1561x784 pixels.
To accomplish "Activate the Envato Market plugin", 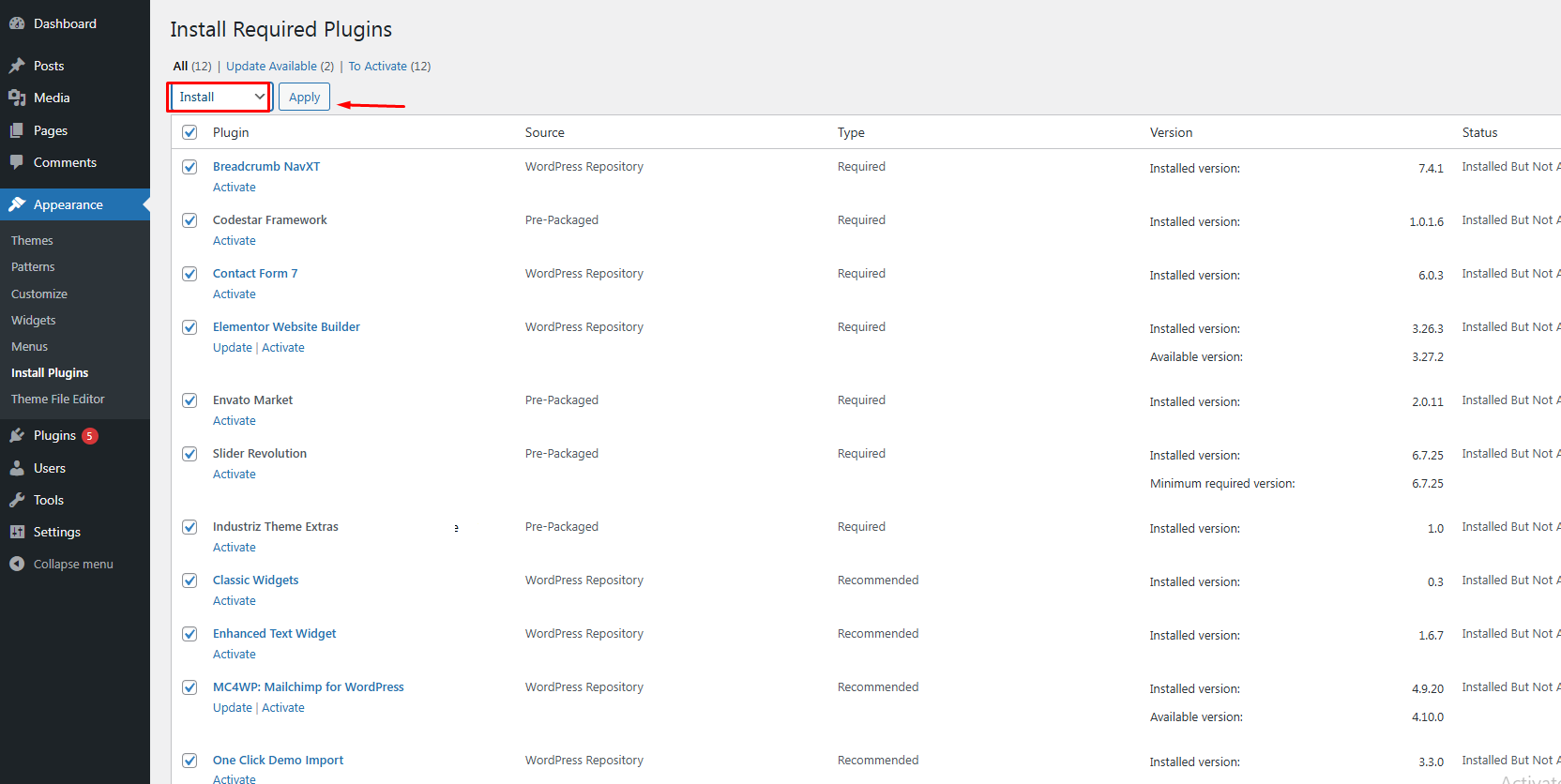I will click(235, 421).
